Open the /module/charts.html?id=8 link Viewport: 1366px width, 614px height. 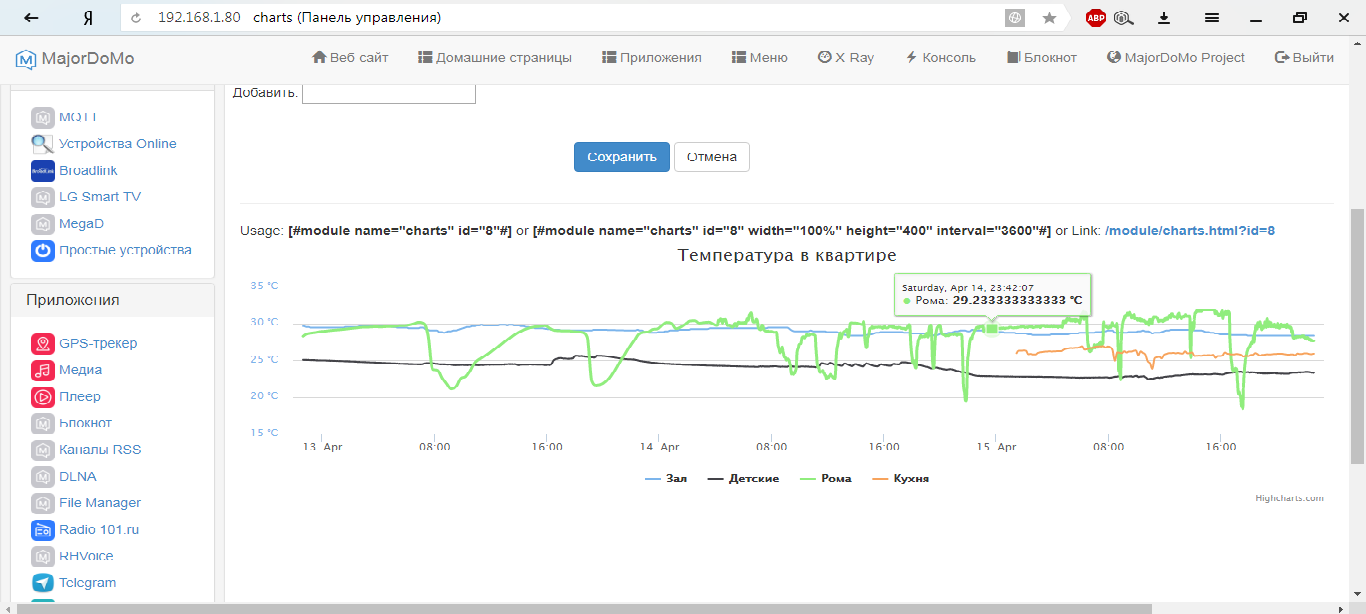coord(1190,231)
